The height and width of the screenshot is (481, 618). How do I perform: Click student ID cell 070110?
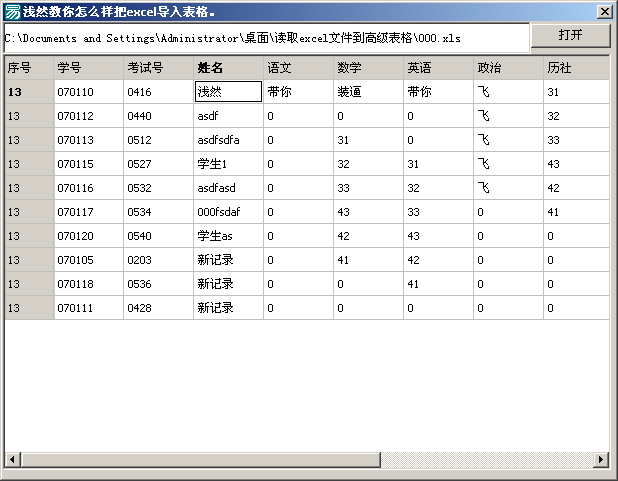[x=89, y=92]
